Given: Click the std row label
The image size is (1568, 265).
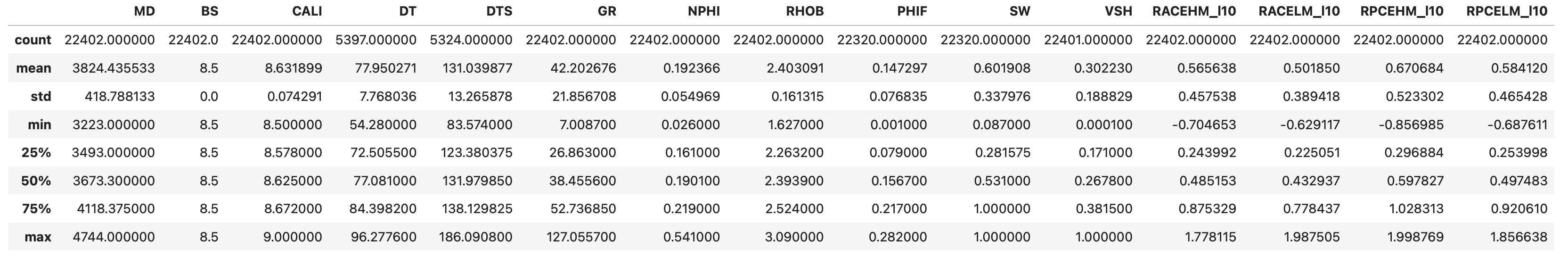Looking at the screenshot, I should click(41, 96).
